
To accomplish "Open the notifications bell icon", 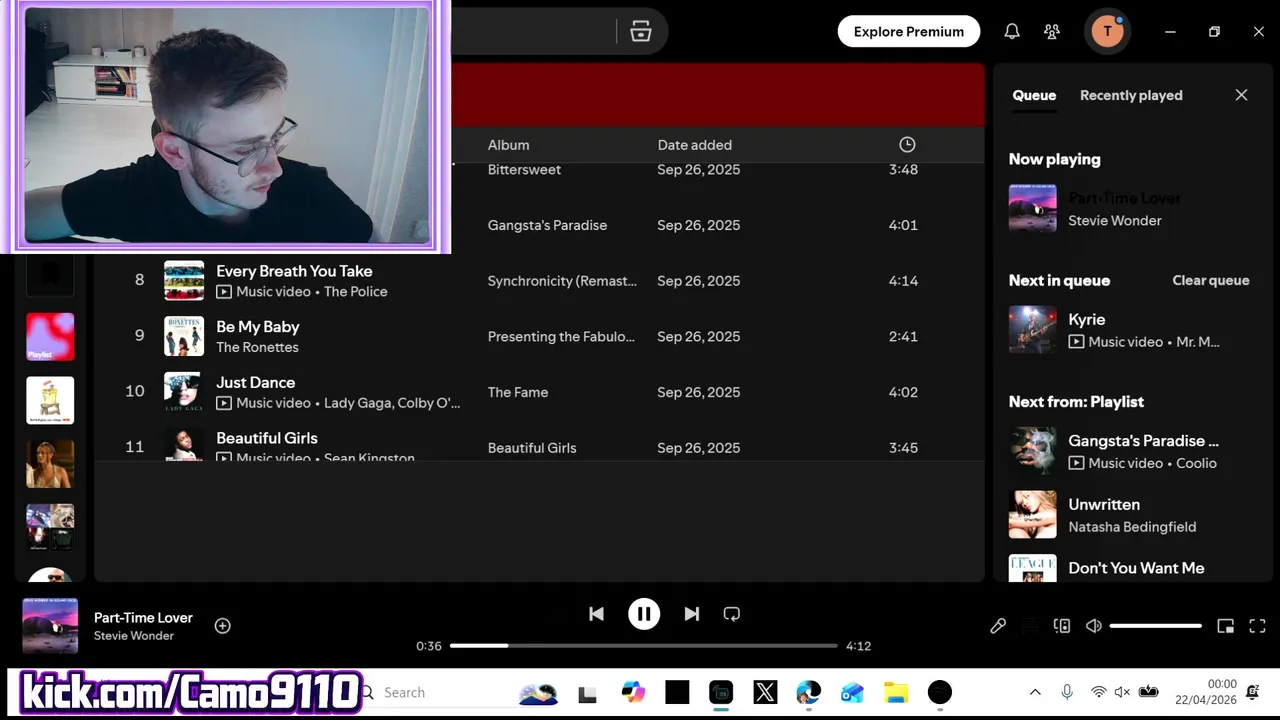I will [1012, 32].
